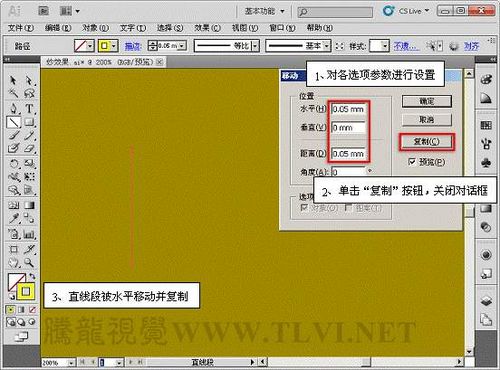Image resolution: width=500 pixels, height=370 pixels.
Task: Select the Eyedropper tool
Action: [x=14, y=219]
